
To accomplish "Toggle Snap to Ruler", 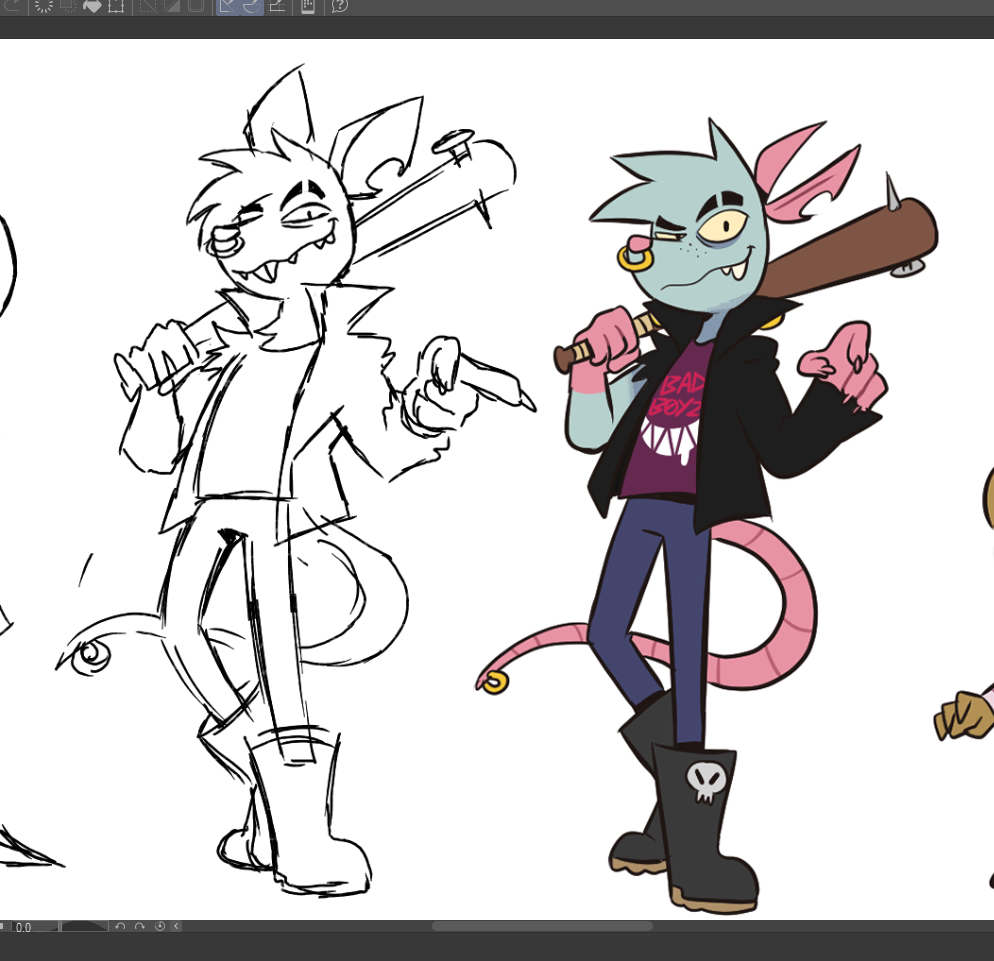I will coord(228,6).
